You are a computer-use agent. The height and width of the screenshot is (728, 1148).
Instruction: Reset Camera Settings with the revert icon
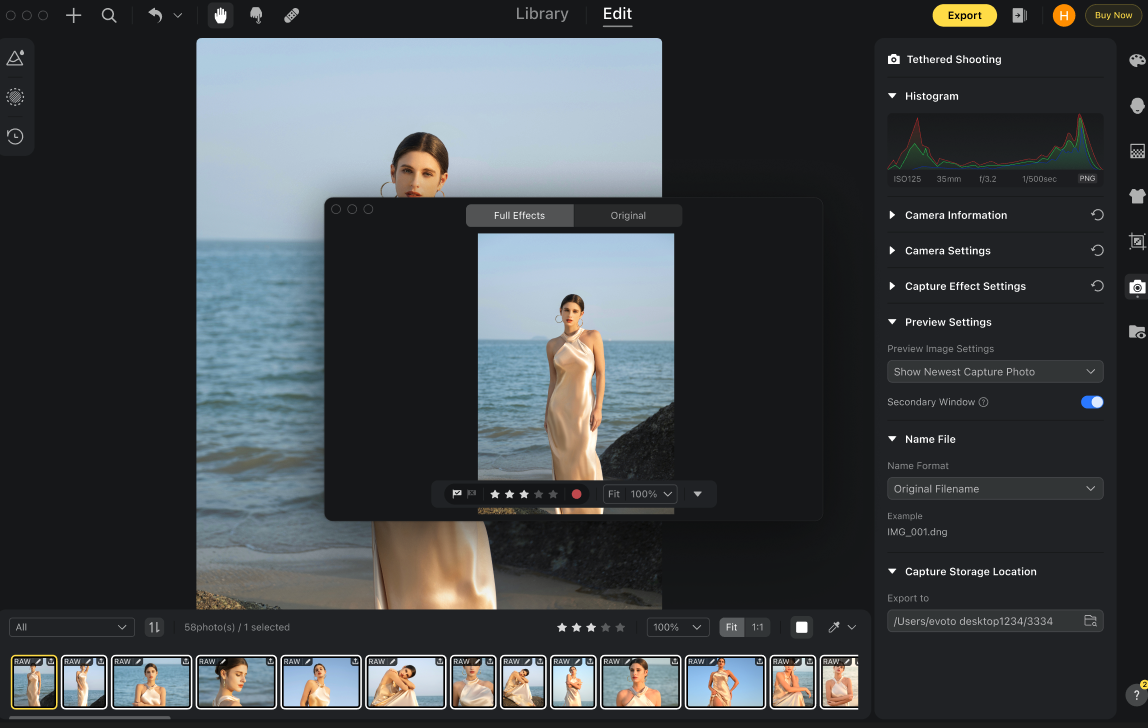pos(1097,251)
